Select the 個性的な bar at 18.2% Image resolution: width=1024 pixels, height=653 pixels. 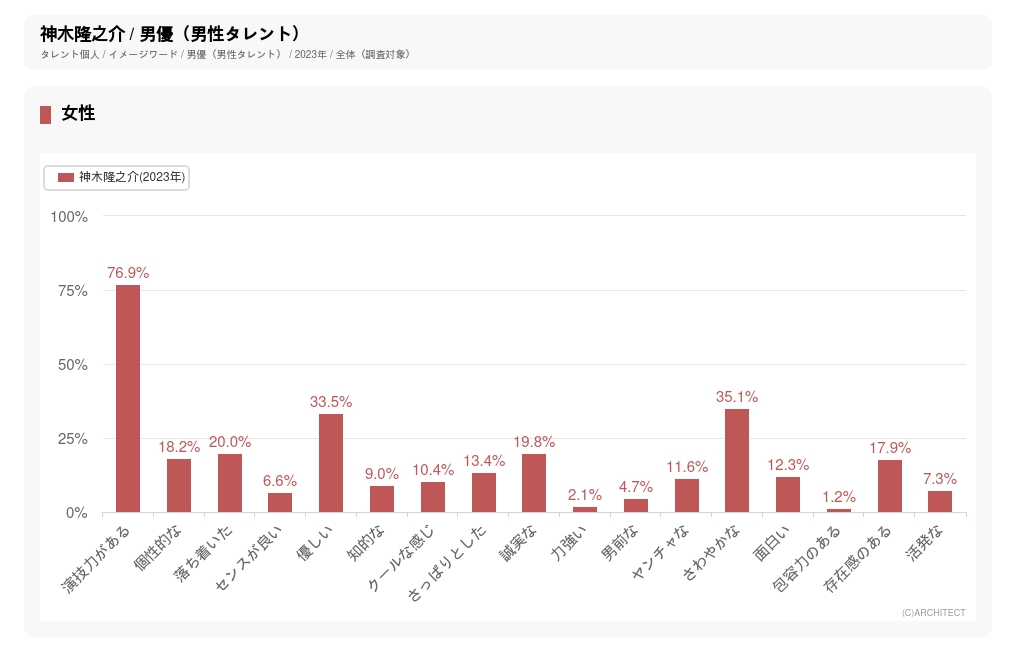coord(179,486)
